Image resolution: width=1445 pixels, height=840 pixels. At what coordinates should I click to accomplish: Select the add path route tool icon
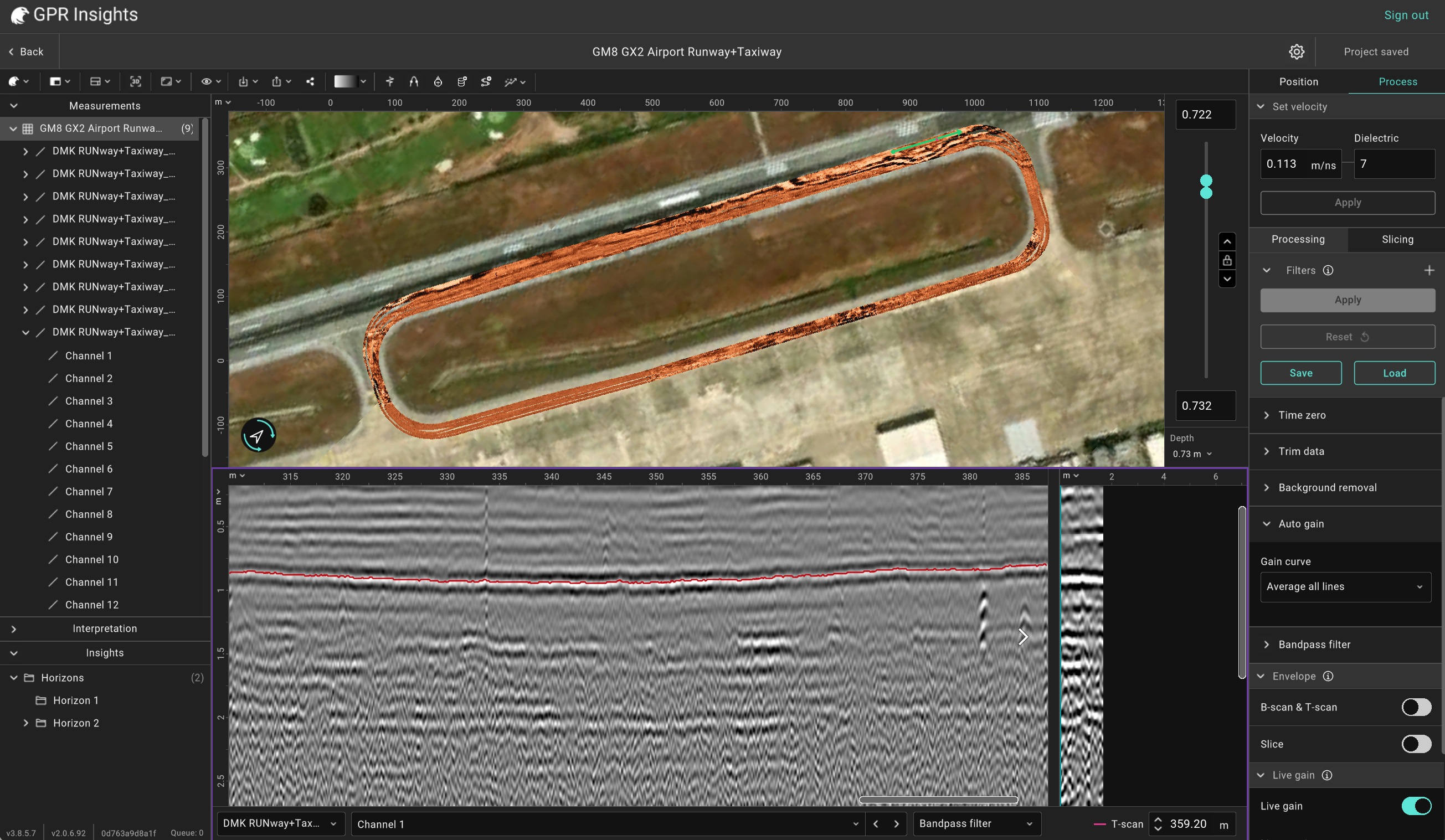[486, 81]
